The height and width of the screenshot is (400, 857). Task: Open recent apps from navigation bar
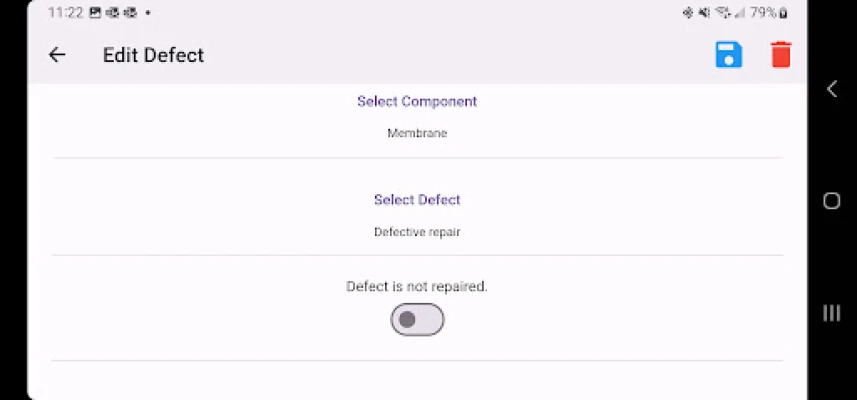(x=831, y=313)
